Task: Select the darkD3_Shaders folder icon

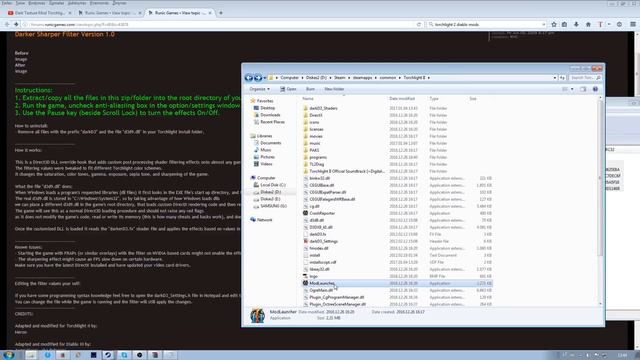Action: pos(305,108)
